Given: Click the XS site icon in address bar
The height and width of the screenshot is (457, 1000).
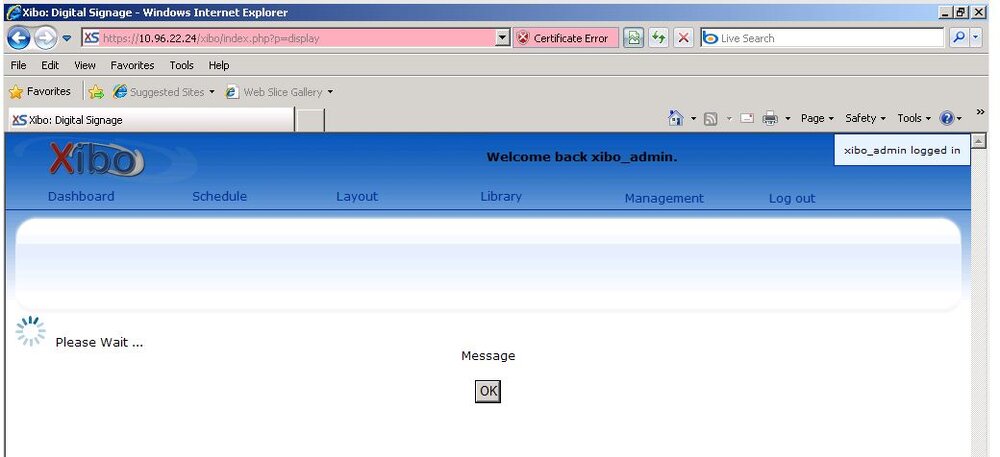Looking at the screenshot, I should pyautogui.click(x=92, y=38).
